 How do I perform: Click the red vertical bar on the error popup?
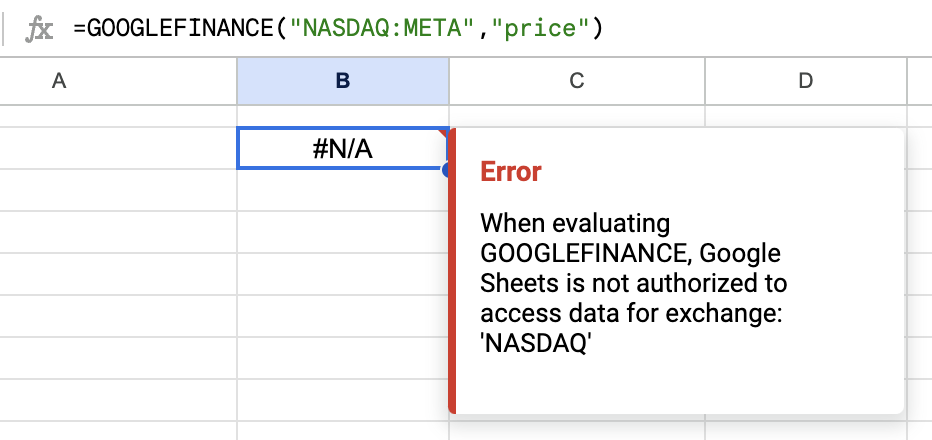[452, 270]
